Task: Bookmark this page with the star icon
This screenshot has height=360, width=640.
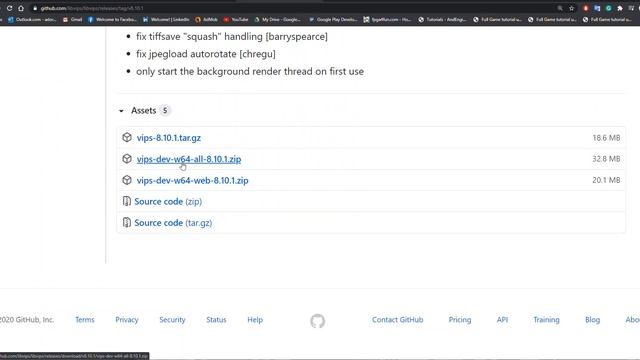Action: click(571, 8)
